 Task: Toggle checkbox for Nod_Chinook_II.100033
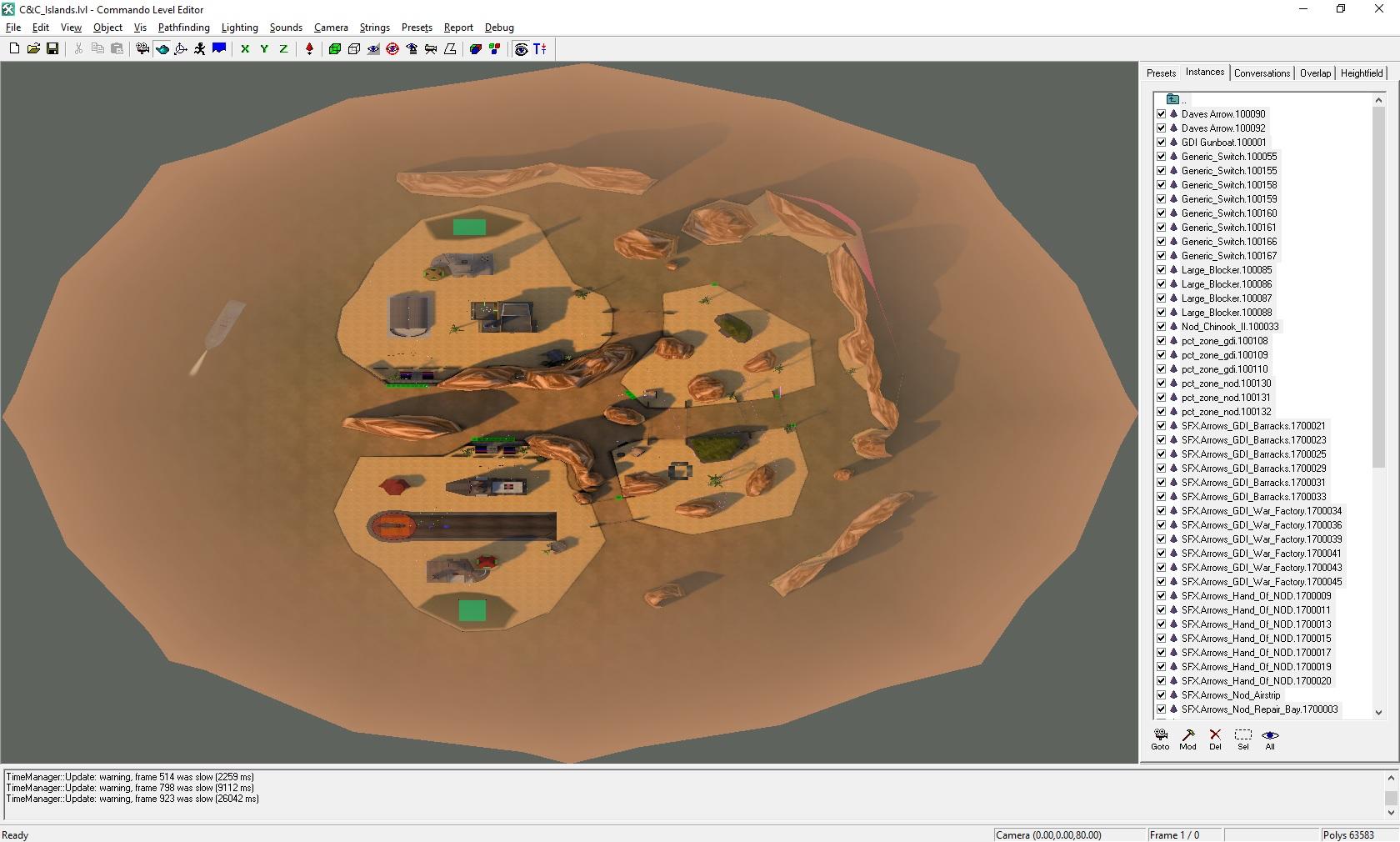click(x=1161, y=327)
